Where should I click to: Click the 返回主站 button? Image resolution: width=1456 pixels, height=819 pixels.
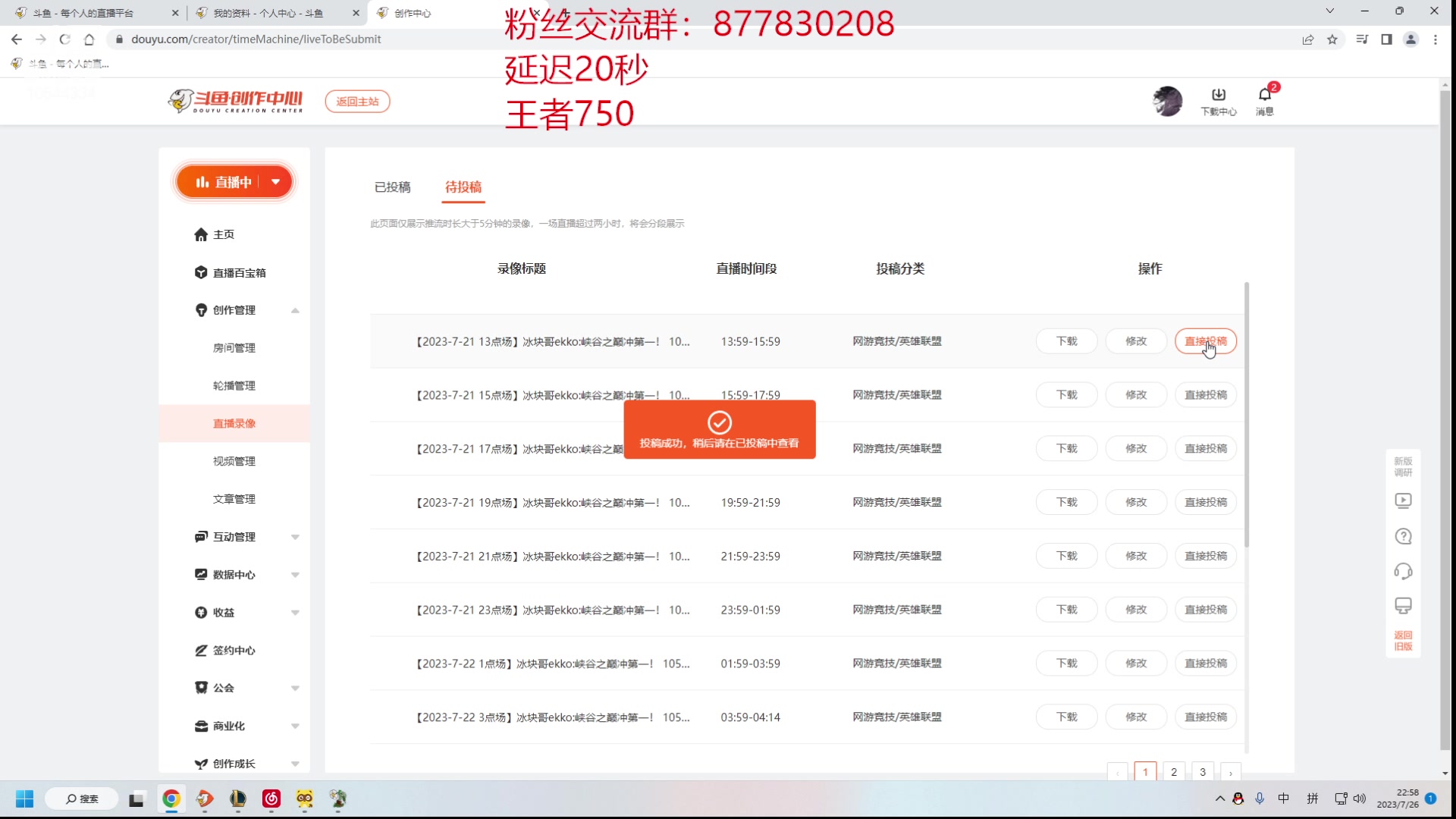click(357, 101)
